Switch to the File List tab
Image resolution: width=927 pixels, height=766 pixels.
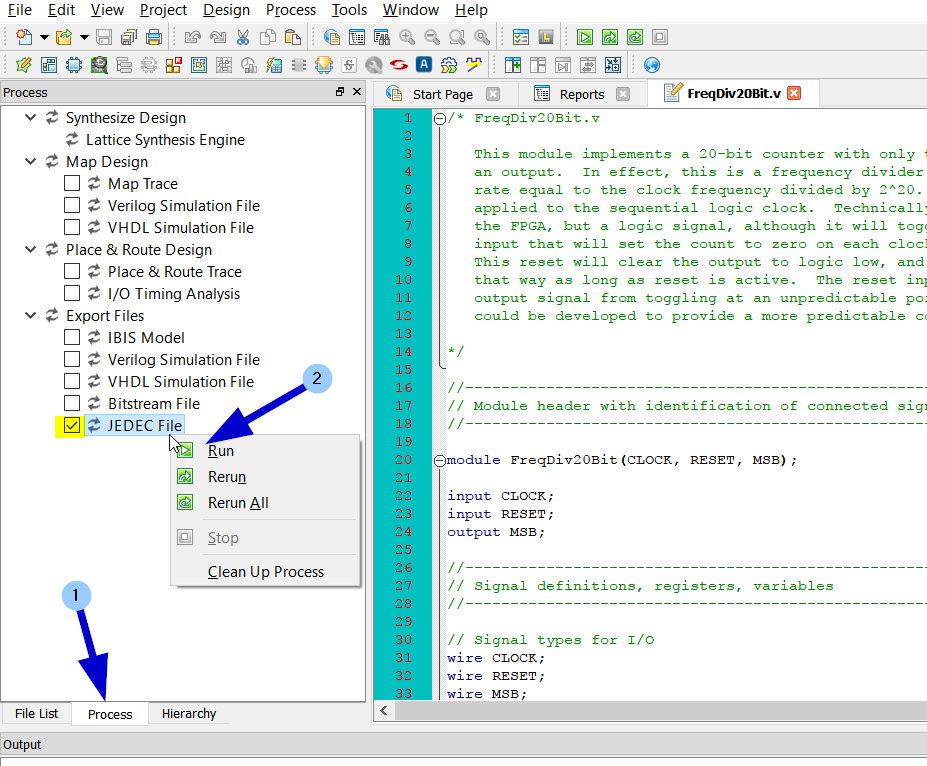(x=37, y=713)
